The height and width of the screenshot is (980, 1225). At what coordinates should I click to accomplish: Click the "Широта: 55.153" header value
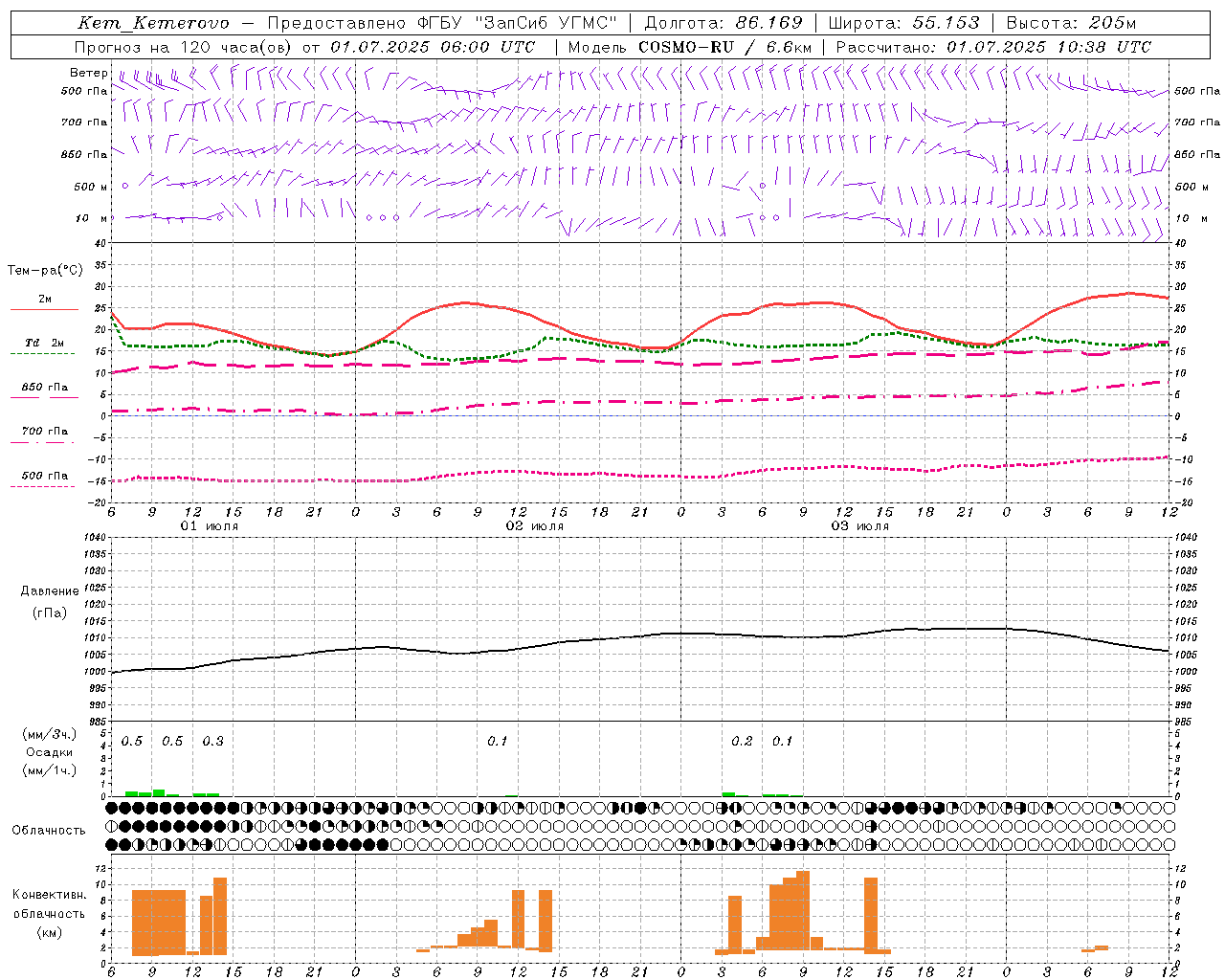pos(904,23)
